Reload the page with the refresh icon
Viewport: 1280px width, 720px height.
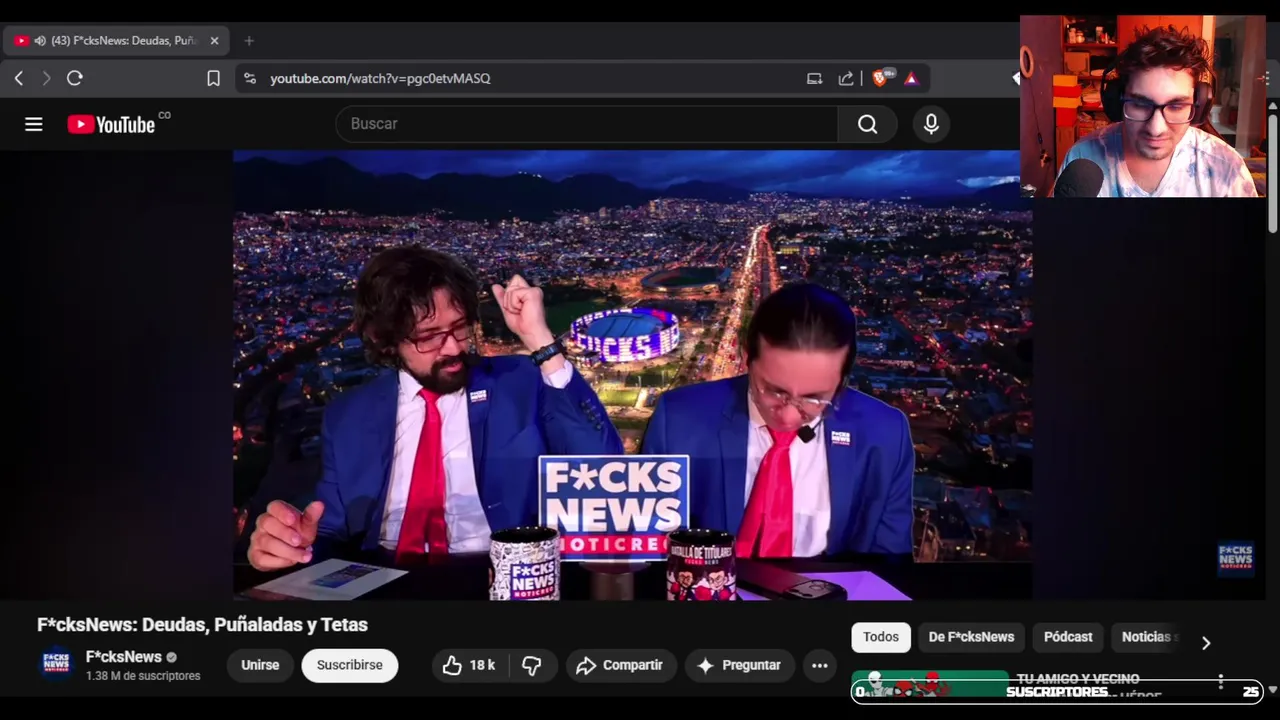click(74, 78)
